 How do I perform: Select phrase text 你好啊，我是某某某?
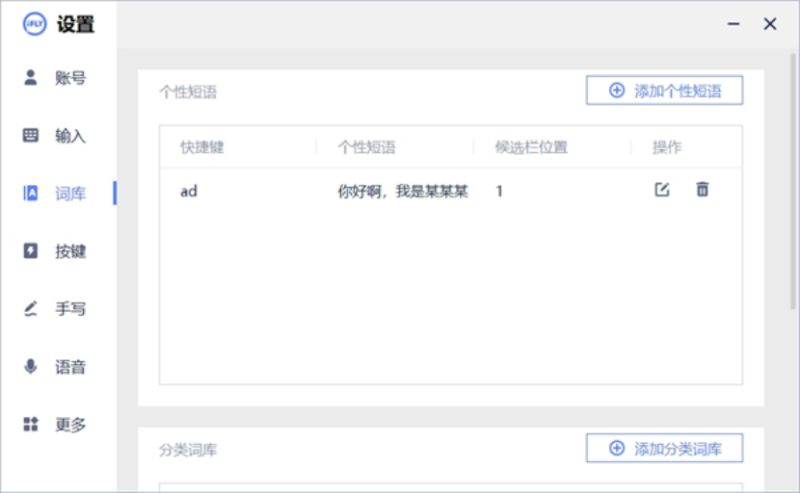coord(403,191)
